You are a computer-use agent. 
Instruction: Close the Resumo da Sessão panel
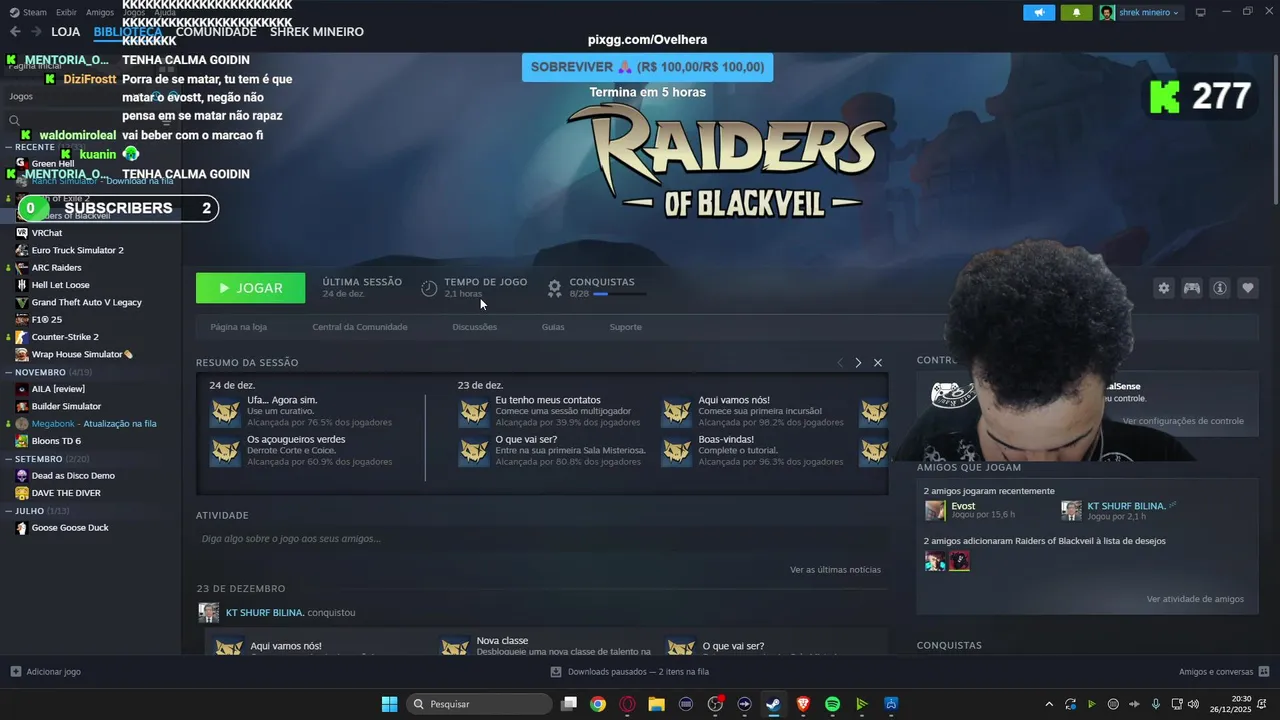coord(878,362)
